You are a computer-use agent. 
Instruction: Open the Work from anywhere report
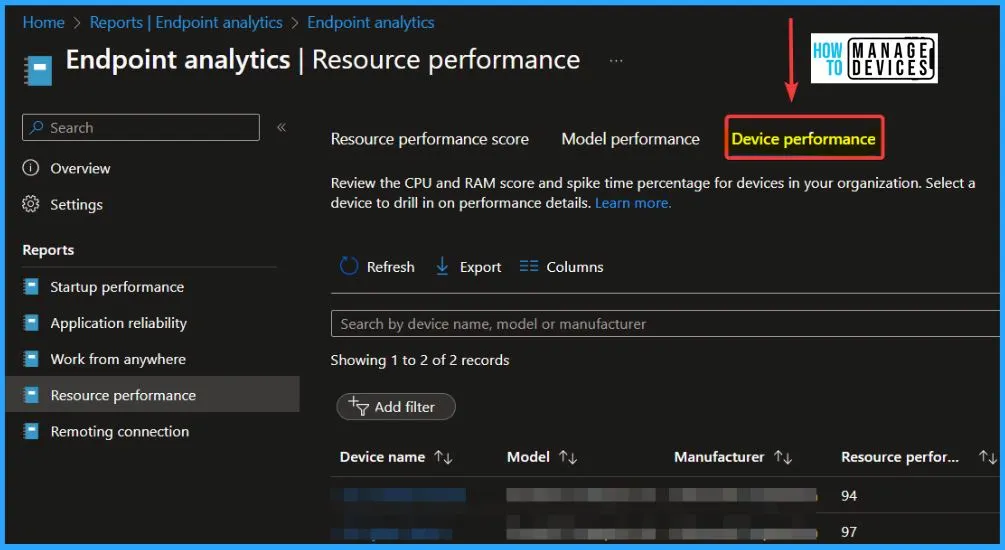tap(118, 359)
